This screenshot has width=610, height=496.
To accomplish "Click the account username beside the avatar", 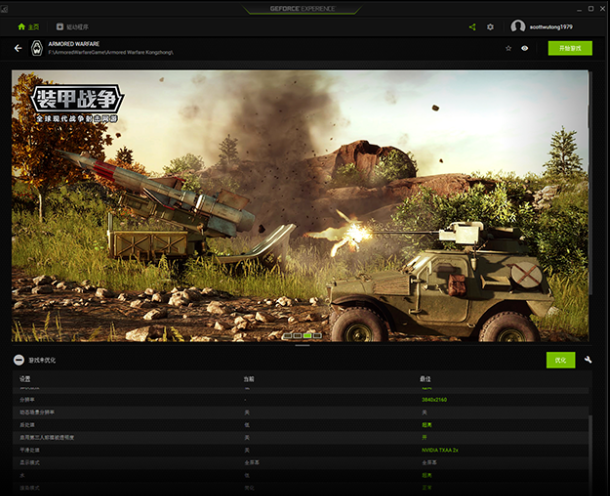I will pyautogui.click(x=551, y=27).
